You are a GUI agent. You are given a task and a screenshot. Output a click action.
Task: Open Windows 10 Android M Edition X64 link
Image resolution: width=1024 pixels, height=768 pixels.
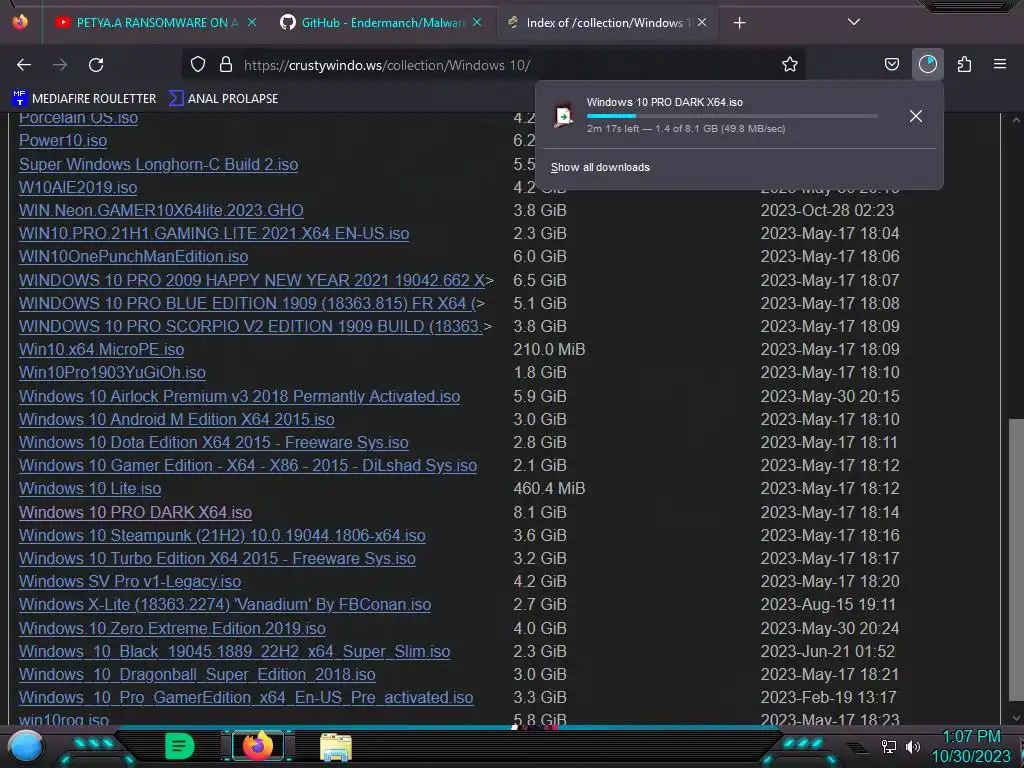(176, 419)
